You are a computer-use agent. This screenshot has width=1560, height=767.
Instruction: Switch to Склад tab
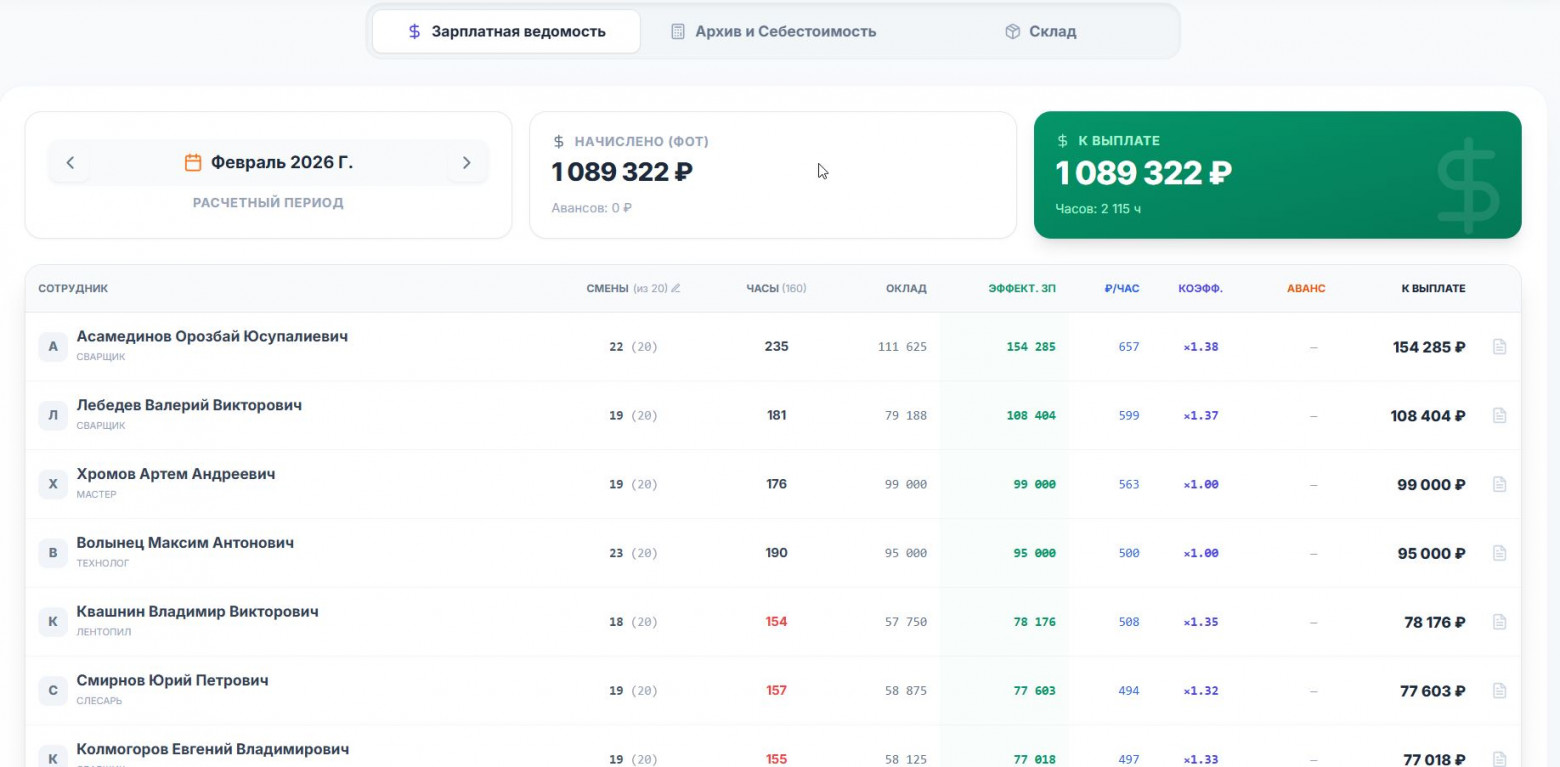point(1041,32)
